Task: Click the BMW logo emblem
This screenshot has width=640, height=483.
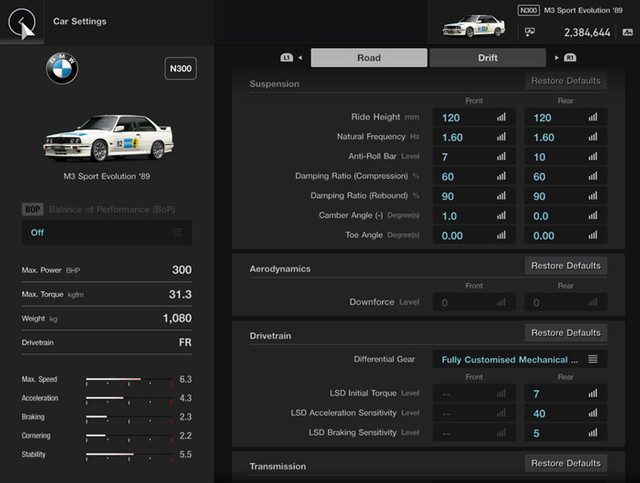Action: click(x=62, y=69)
